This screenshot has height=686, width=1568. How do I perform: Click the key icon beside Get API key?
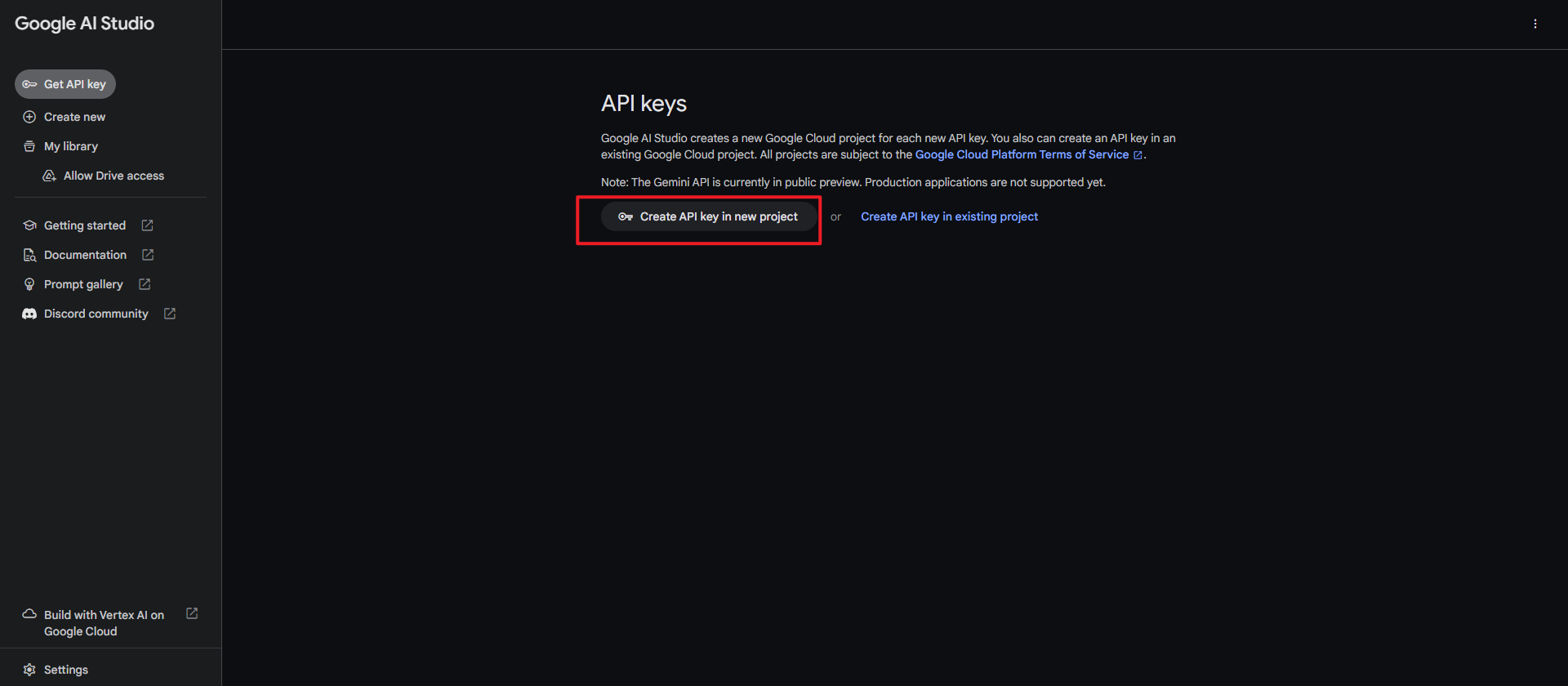click(29, 84)
